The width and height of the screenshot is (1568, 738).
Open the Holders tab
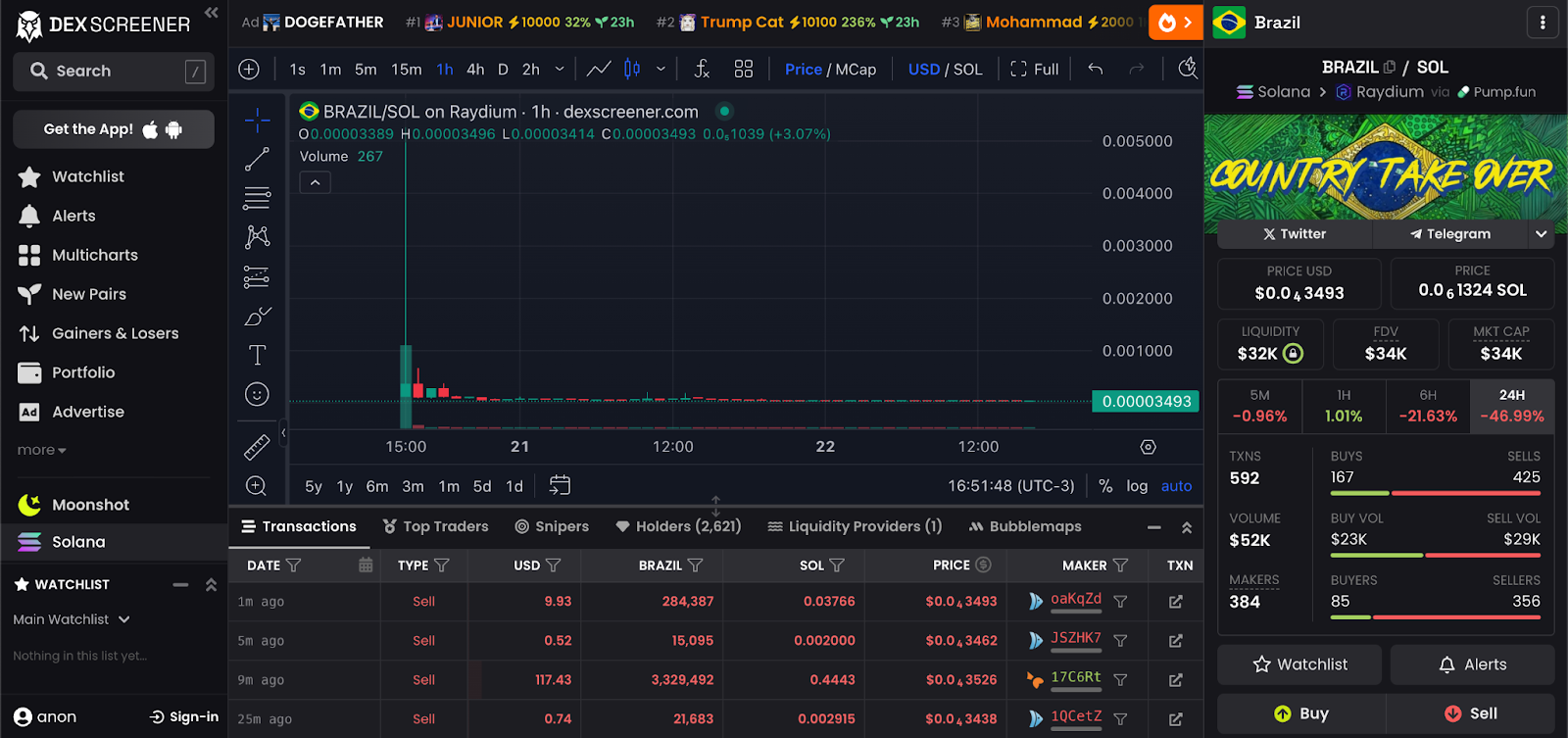click(x=678, y=527)
